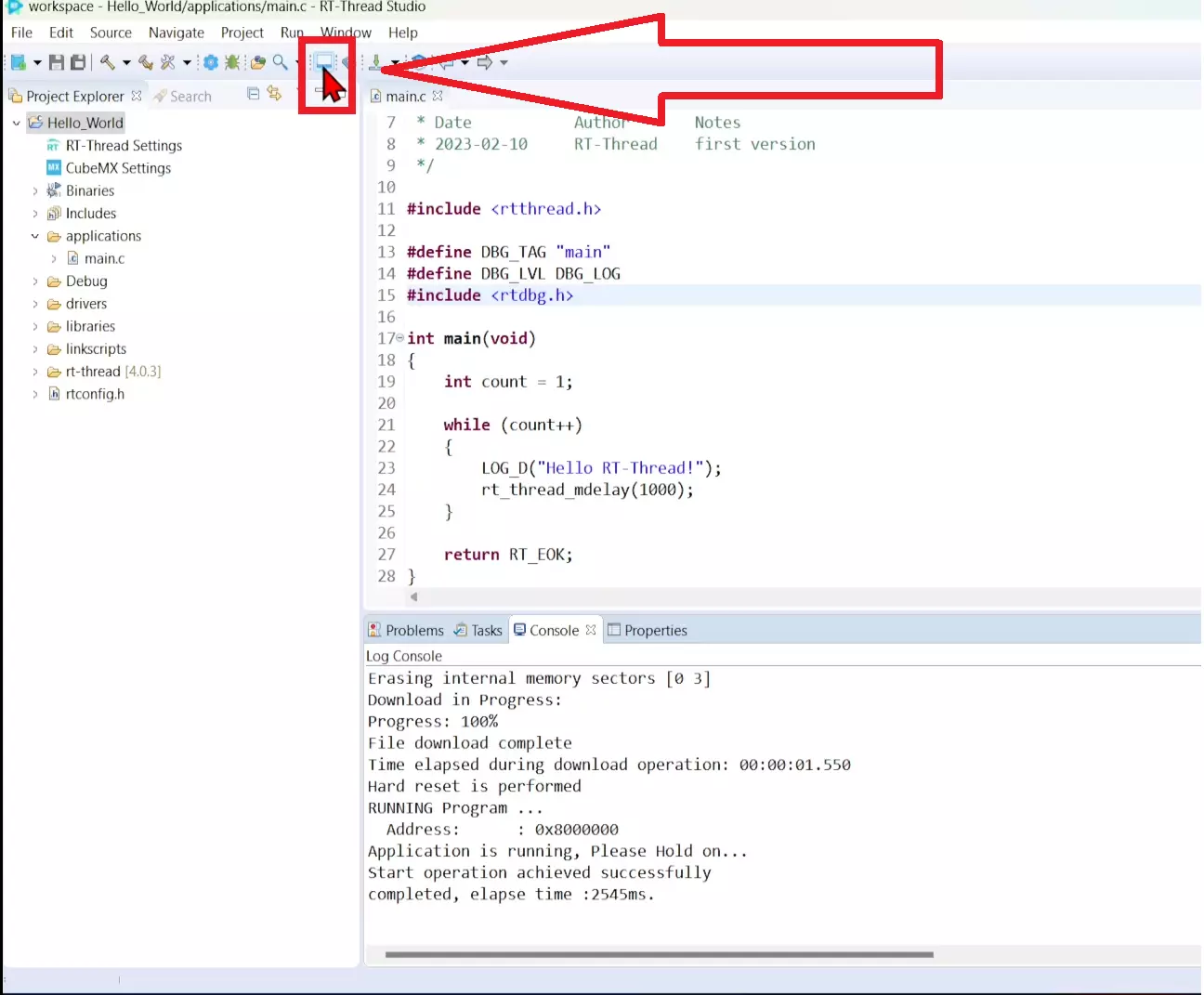Click the Save floppy disk icon
This screenshot has width=1204, height=995.
pyautogui.click(x=57, y=62)
